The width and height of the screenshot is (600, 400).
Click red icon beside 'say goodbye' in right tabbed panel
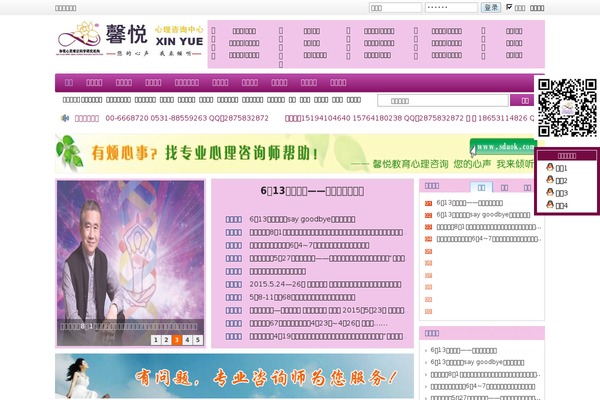pos(428,216)
